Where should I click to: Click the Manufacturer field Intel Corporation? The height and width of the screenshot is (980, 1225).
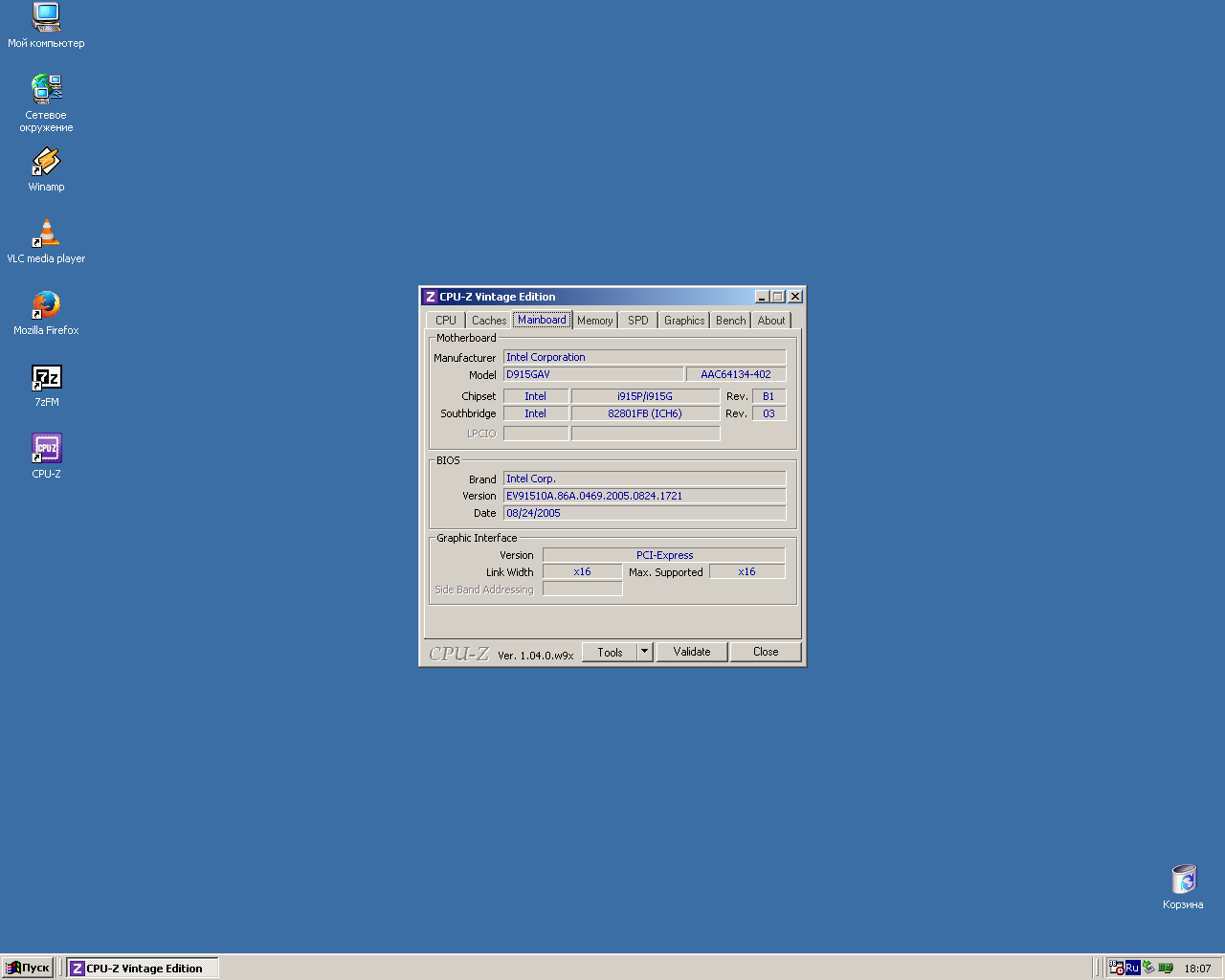coord(645,357)
